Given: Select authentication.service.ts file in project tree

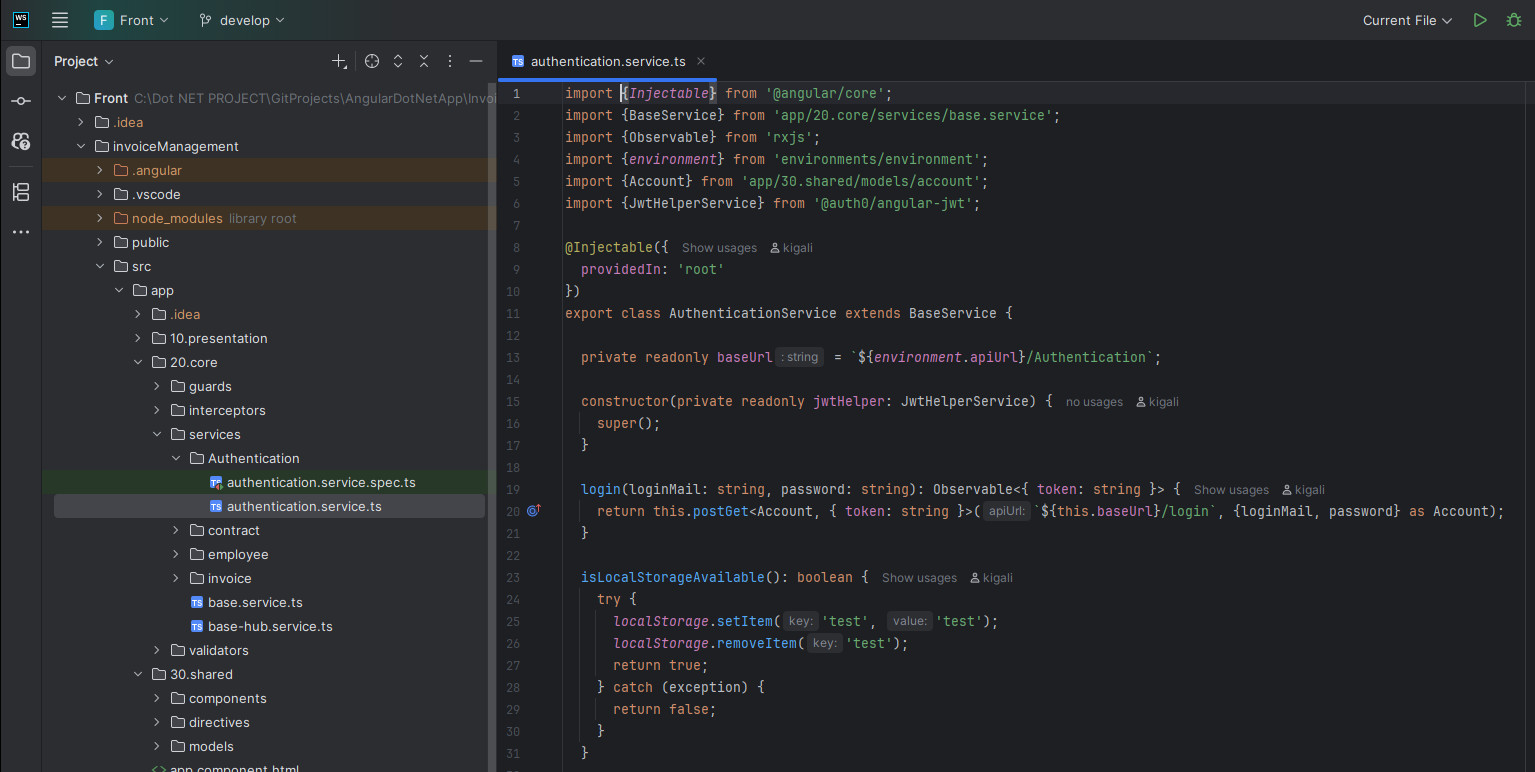Looking at the screenshot, I should coord(304,506).
